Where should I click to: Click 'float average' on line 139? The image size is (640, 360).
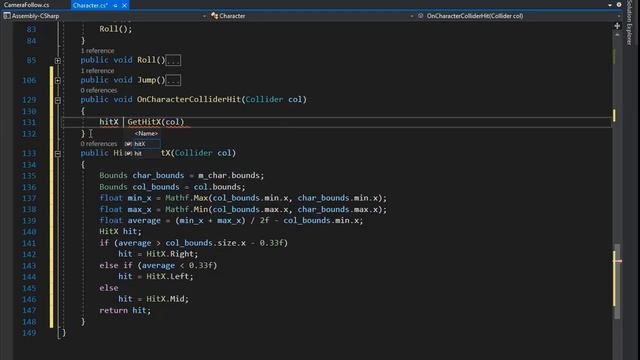click(x=130, y=220)
